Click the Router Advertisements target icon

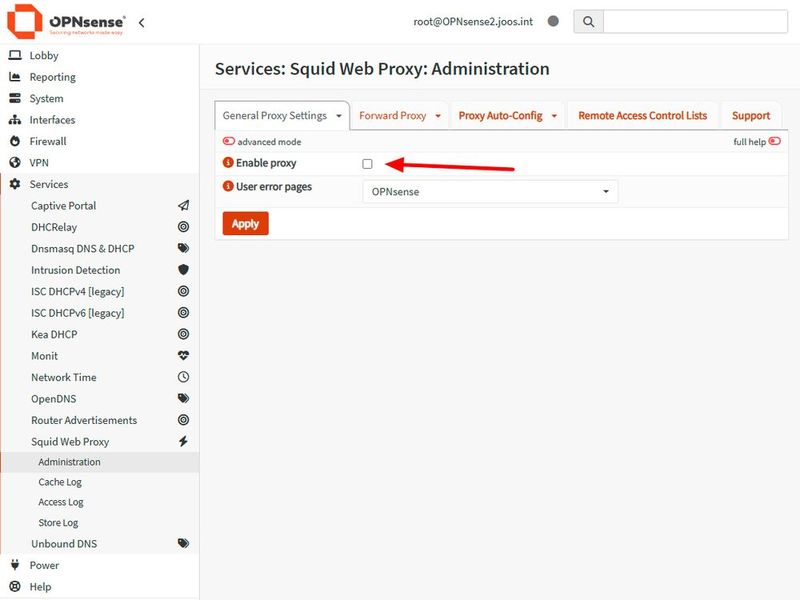(x=183, y=419)
